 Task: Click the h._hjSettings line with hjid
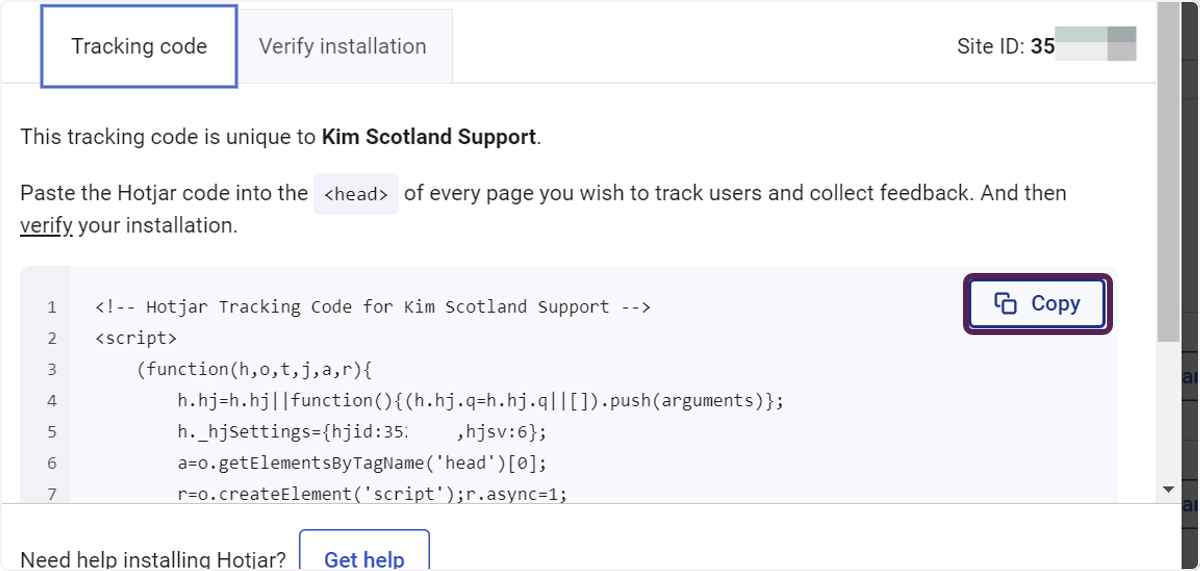click(x=362, y=432)
